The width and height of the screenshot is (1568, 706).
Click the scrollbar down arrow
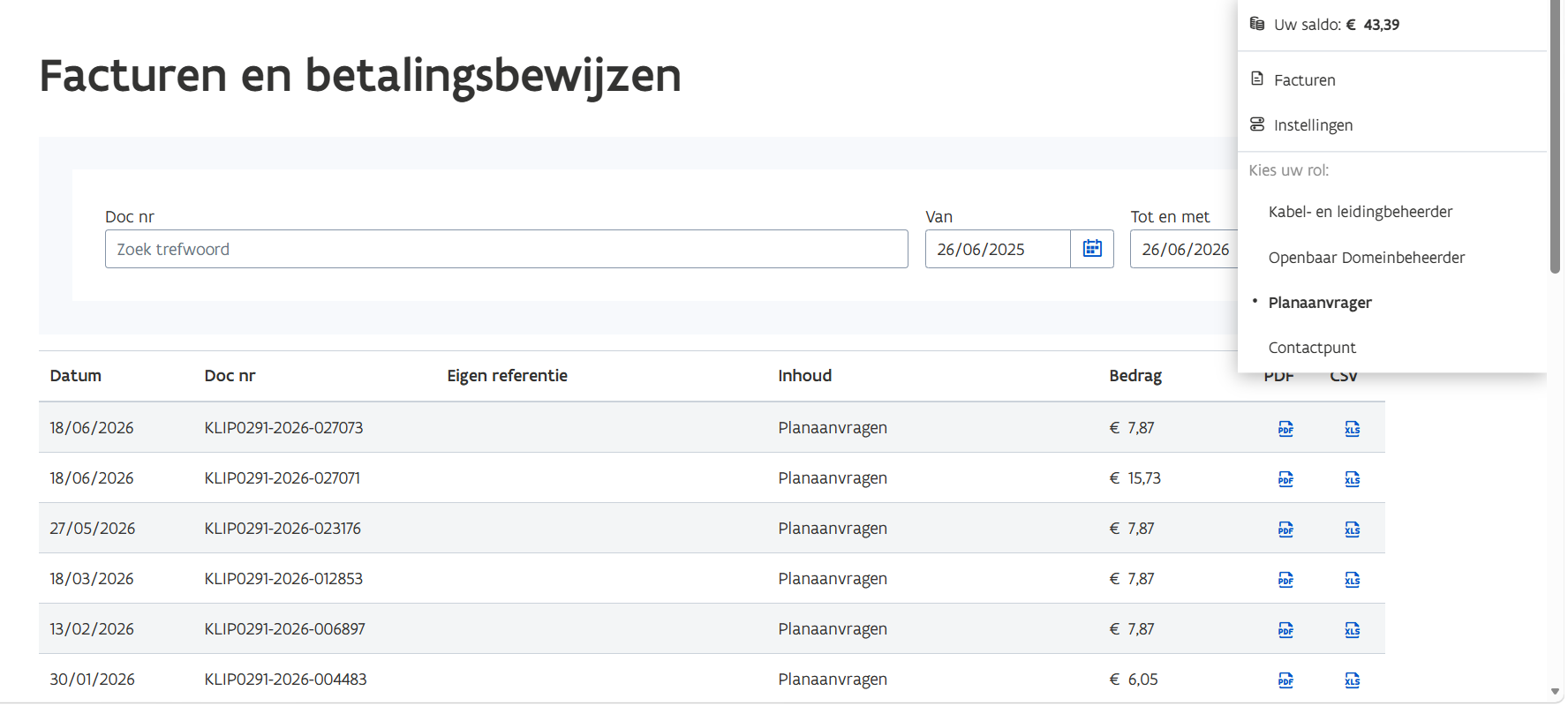1556,692
